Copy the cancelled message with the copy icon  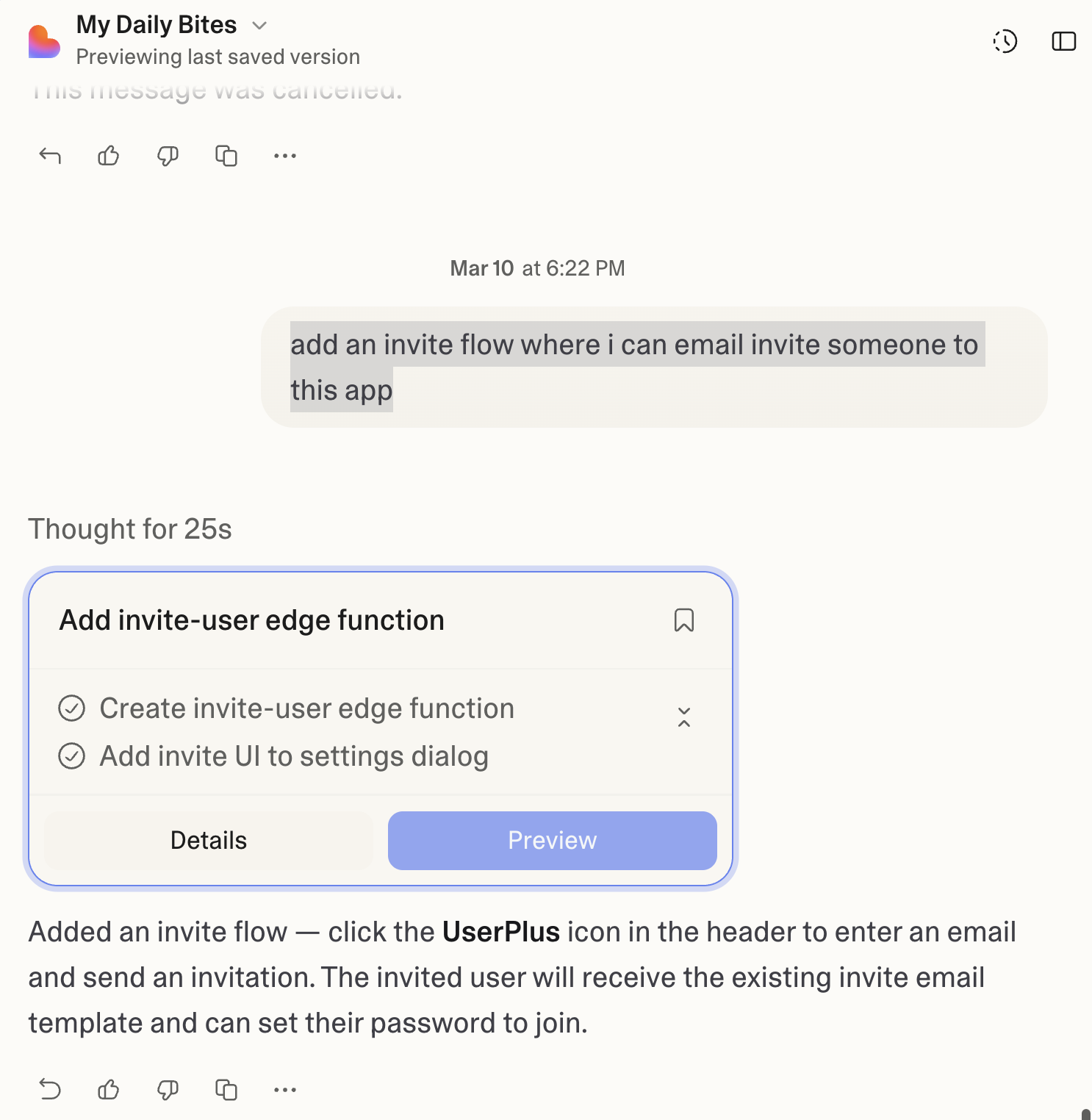pyautogui.click(x=226, y=155)
